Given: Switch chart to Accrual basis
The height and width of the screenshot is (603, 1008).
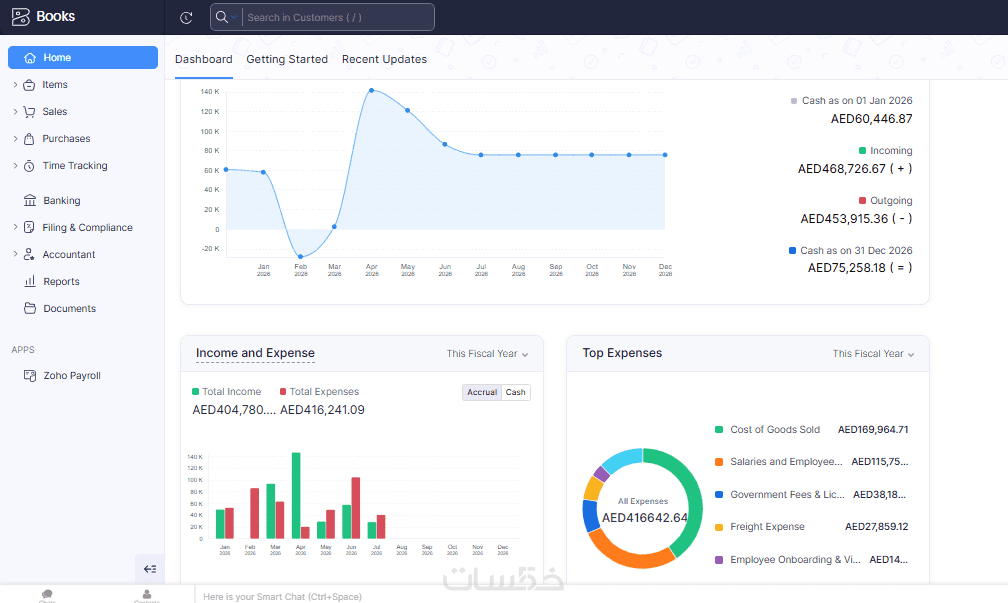Looking at the screenshot, I should pyautogui.click(x=482, y=392).
